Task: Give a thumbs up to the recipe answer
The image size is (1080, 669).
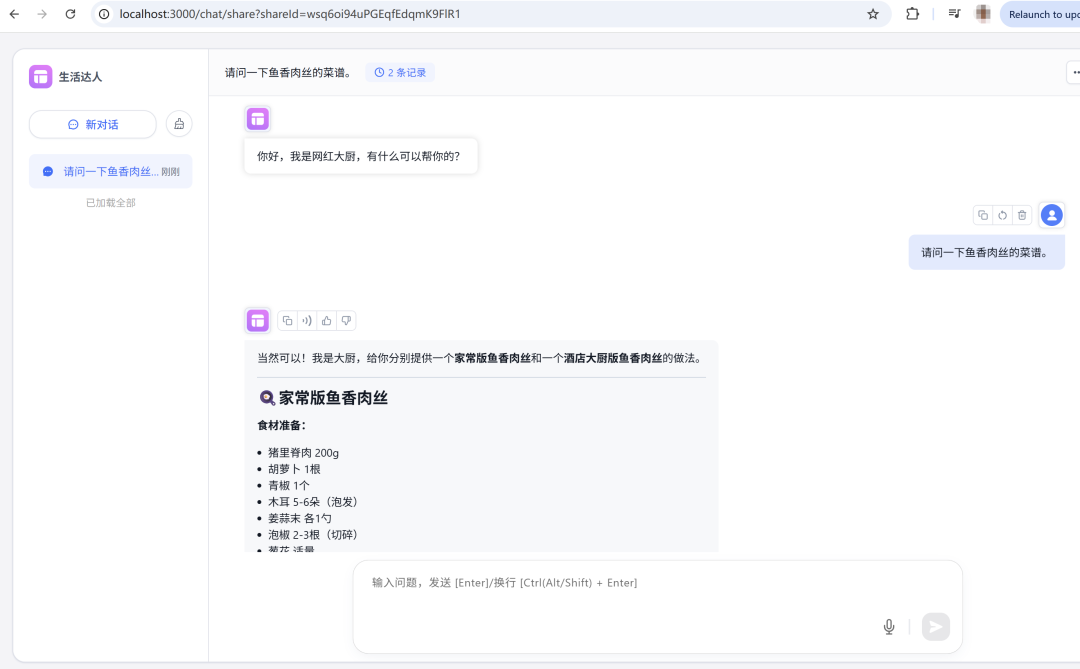Action: [x=327, y=320]
